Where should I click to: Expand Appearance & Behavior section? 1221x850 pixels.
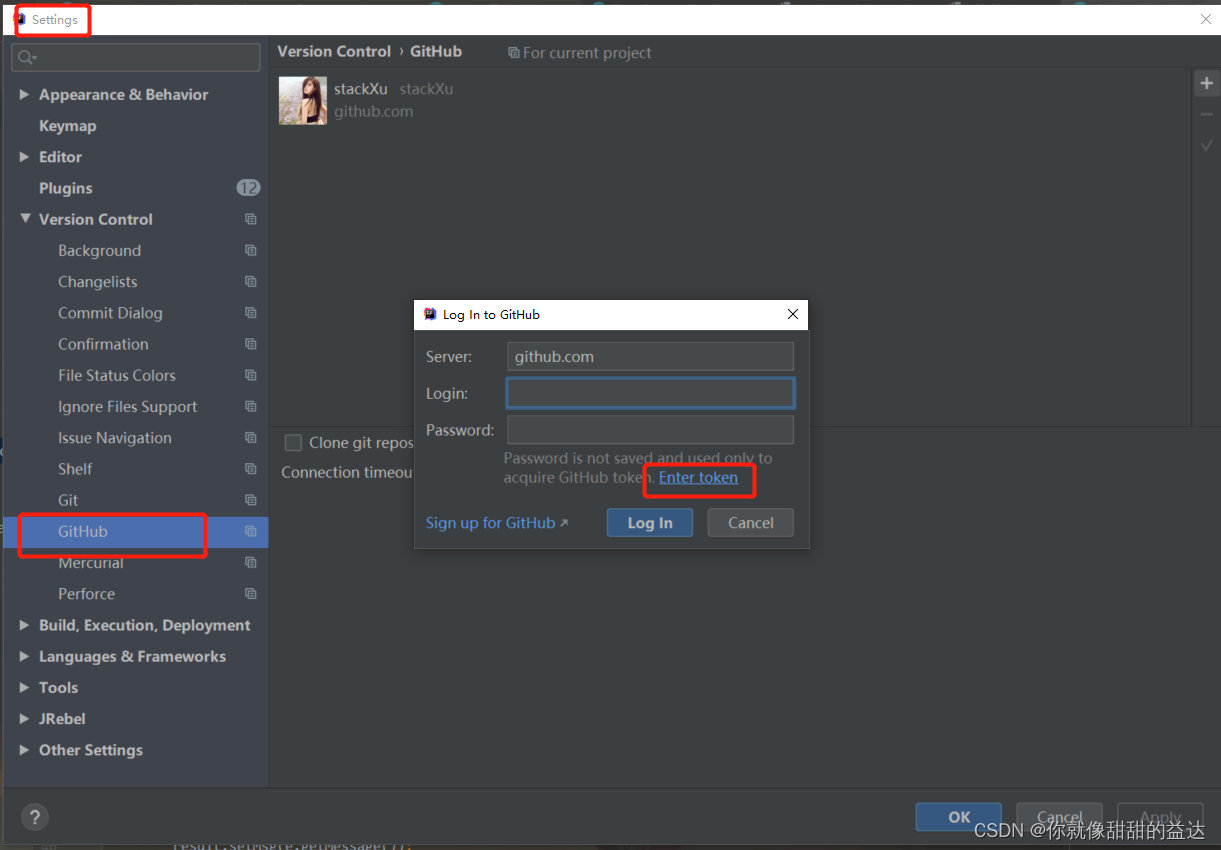pyautogui.click(x=24, y=94)
